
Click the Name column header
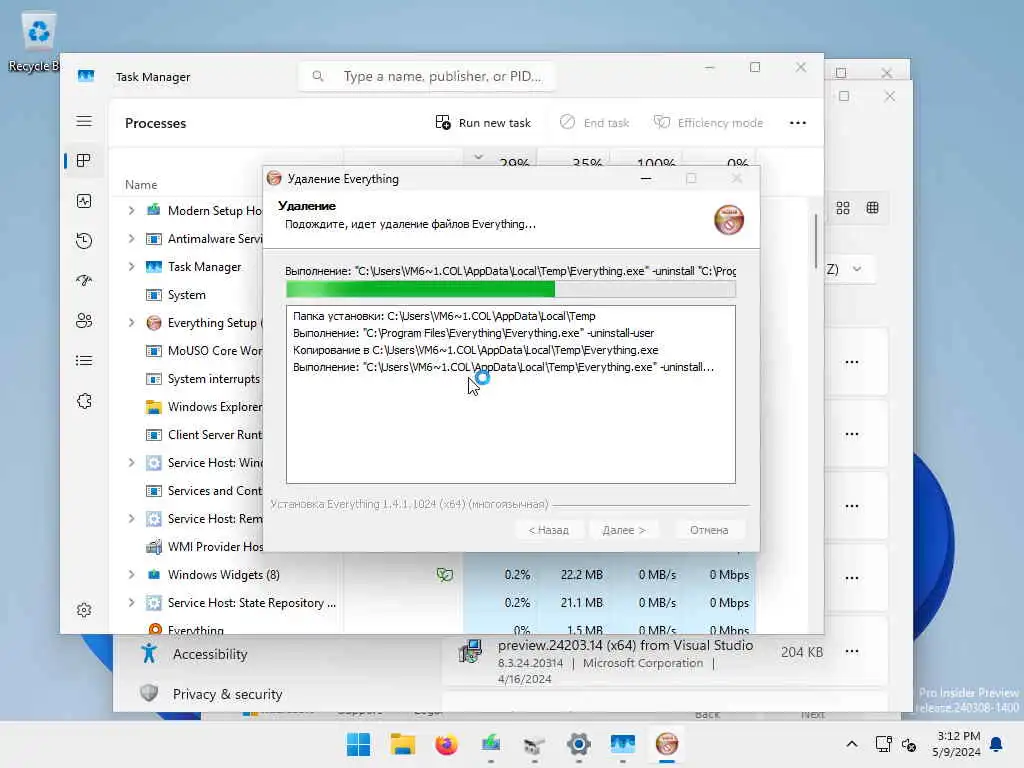pos(141,185)
